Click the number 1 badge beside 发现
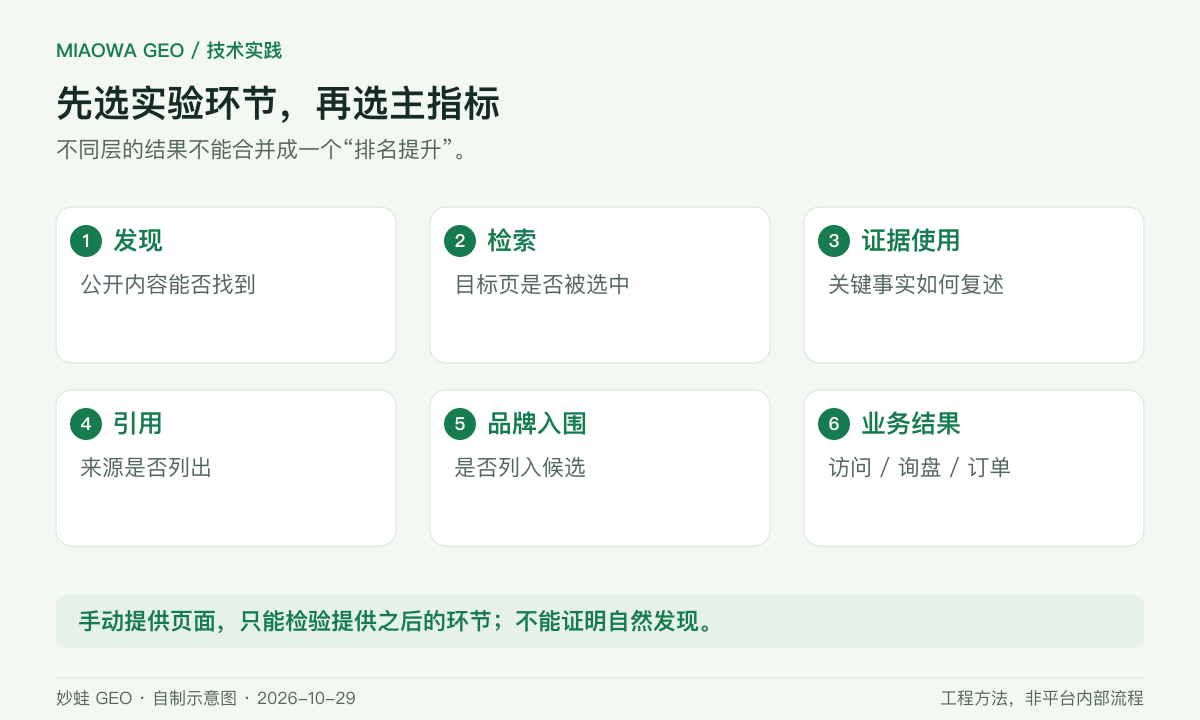 pos(86,241)
